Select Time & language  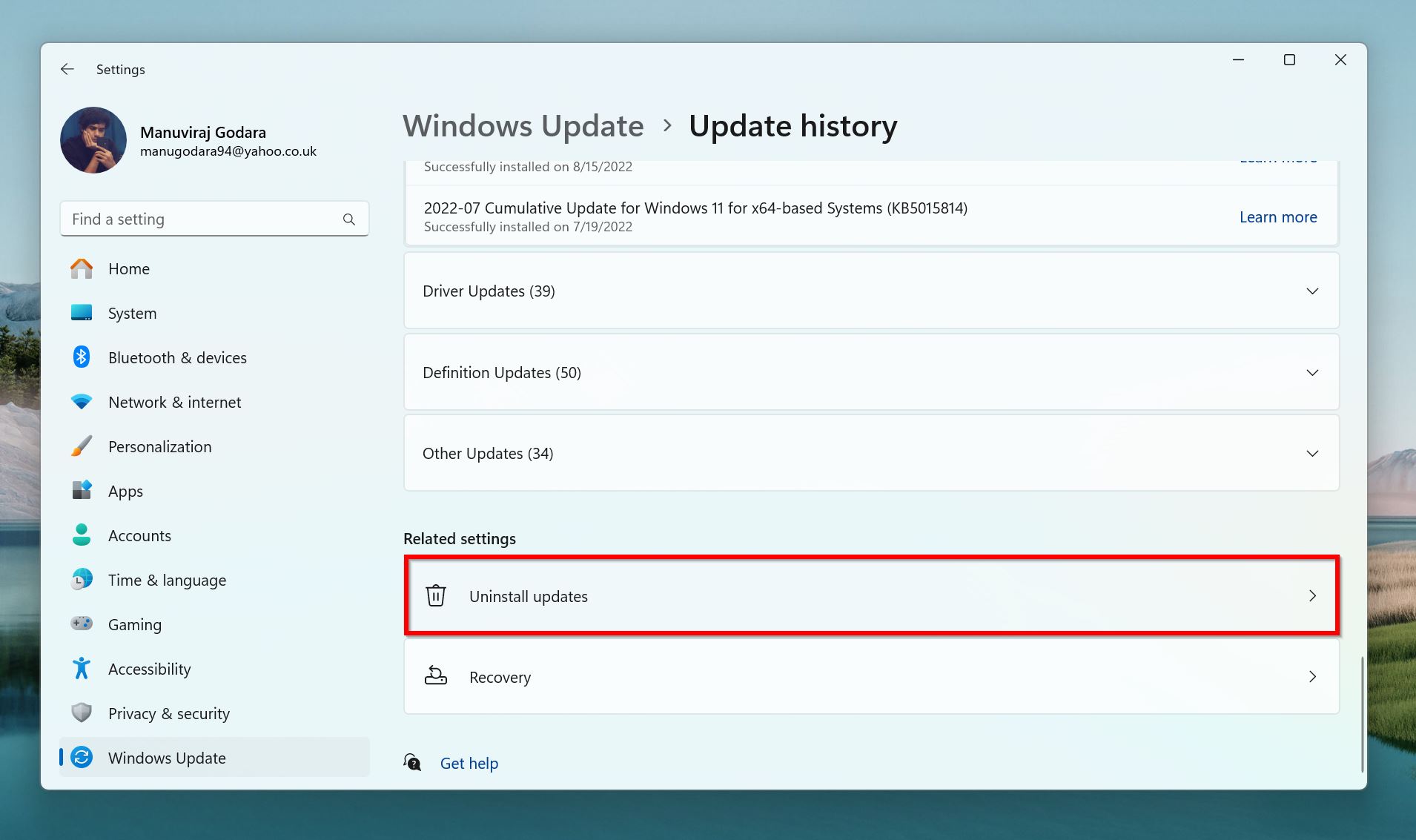[214, 580]
